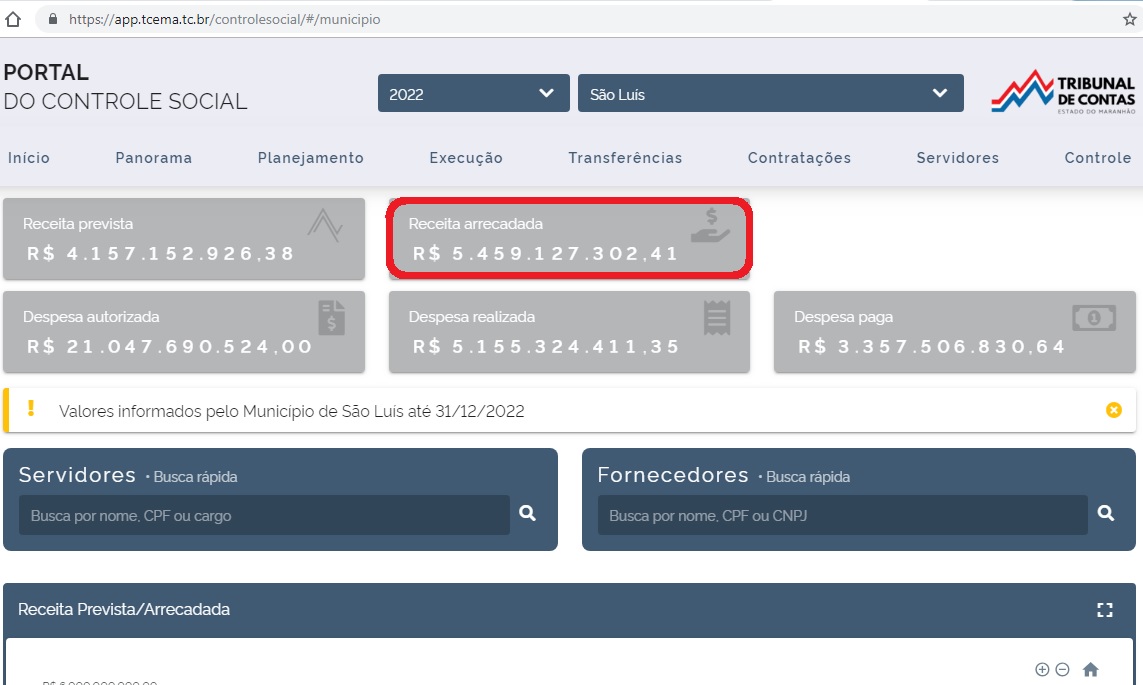Expand the Receita Prevista/Arrecadada chart to fullscreen
Screen dimensions: 1143x685
tap(1105, 610)
